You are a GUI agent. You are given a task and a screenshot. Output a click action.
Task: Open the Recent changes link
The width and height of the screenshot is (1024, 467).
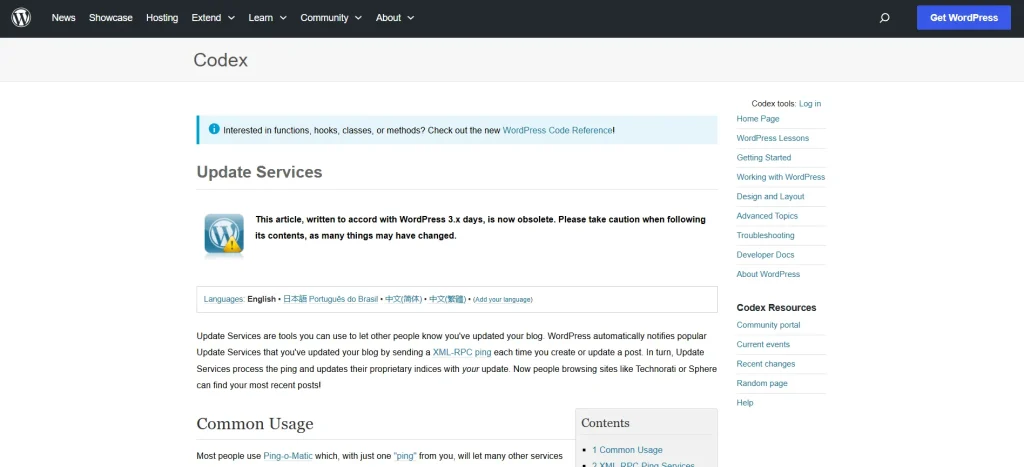click(765, 364)
